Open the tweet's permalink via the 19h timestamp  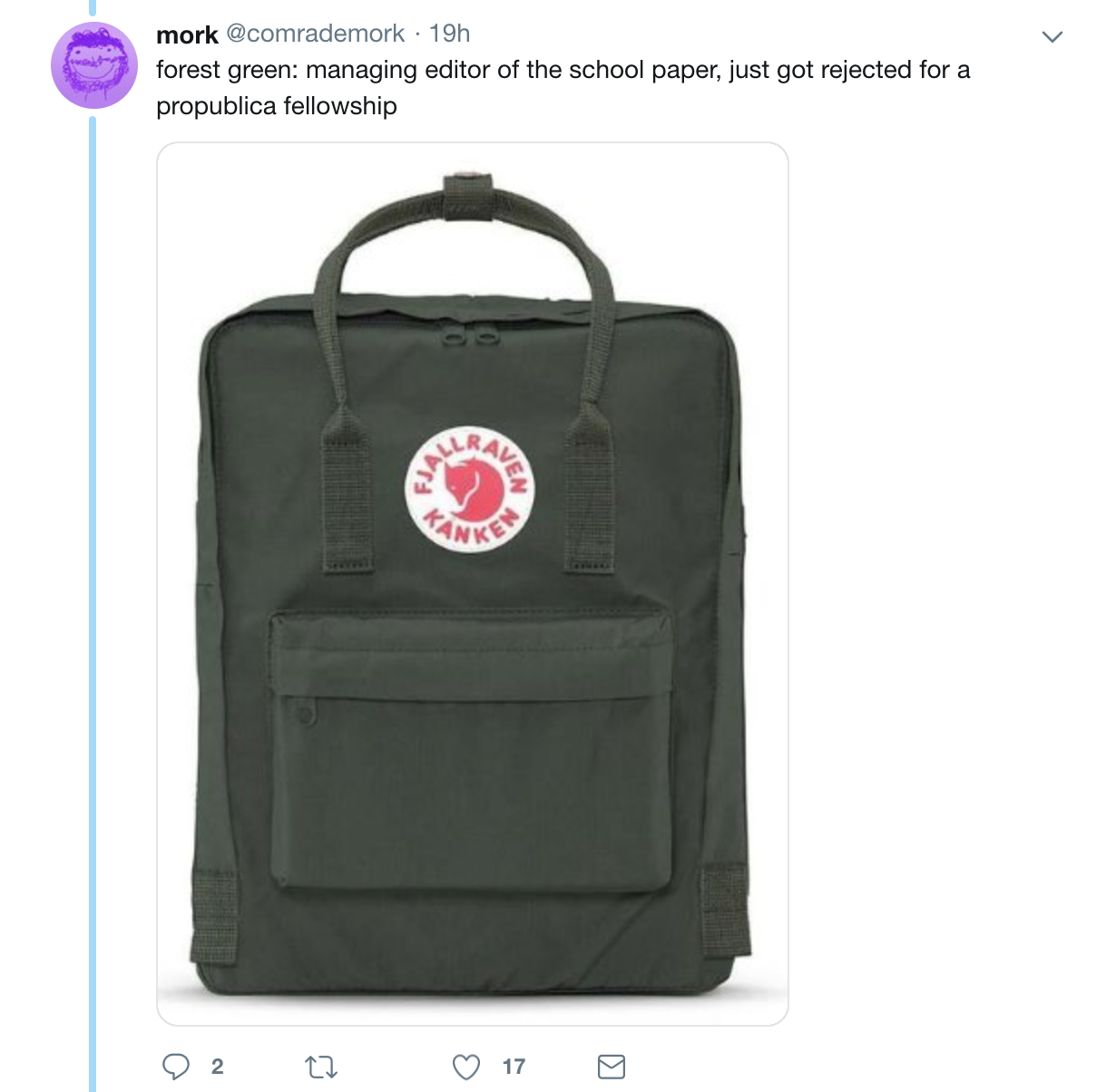coord(450,34)
